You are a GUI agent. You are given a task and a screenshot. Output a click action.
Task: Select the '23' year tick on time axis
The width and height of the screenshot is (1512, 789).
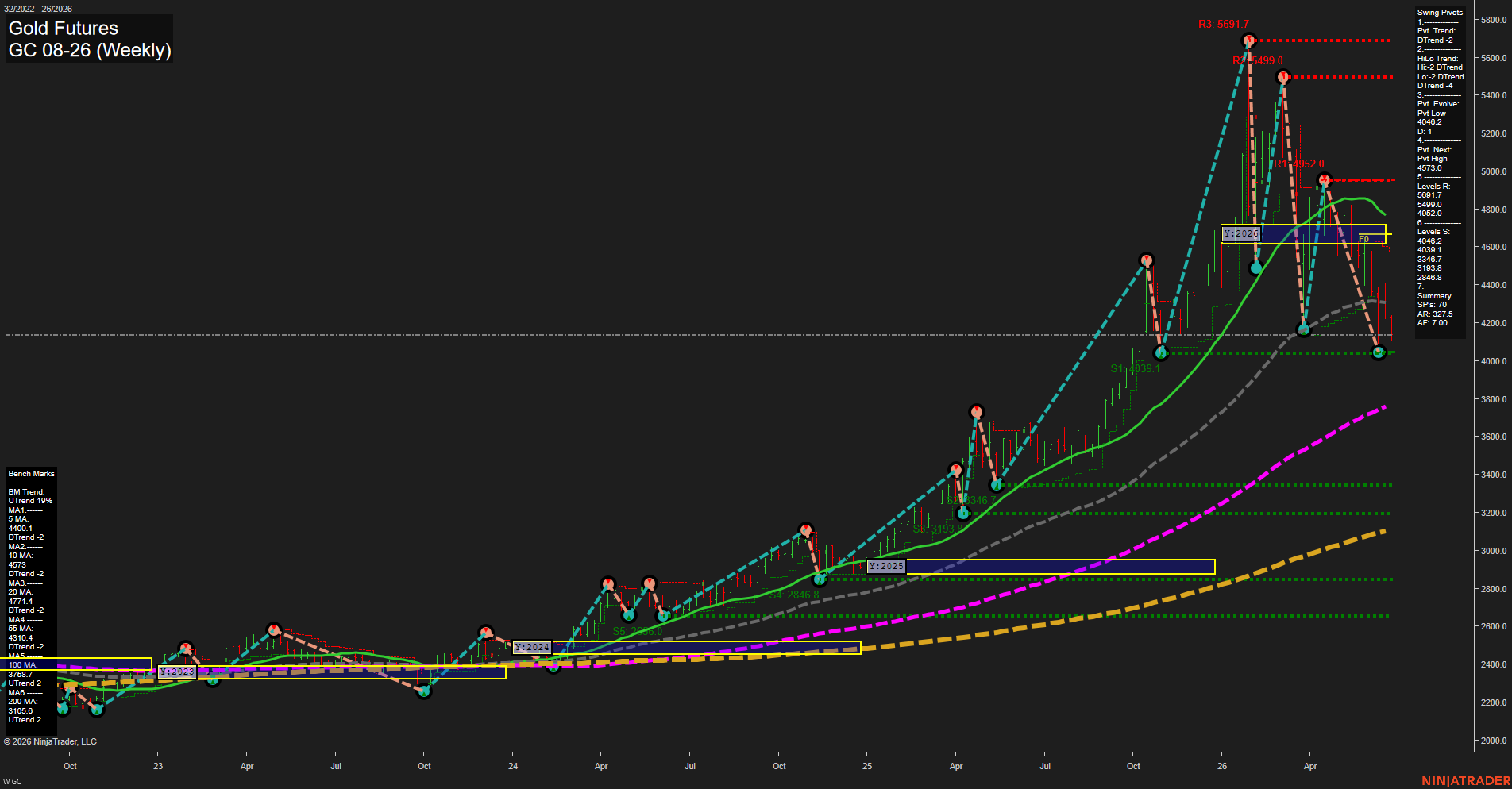click(158, 766)
